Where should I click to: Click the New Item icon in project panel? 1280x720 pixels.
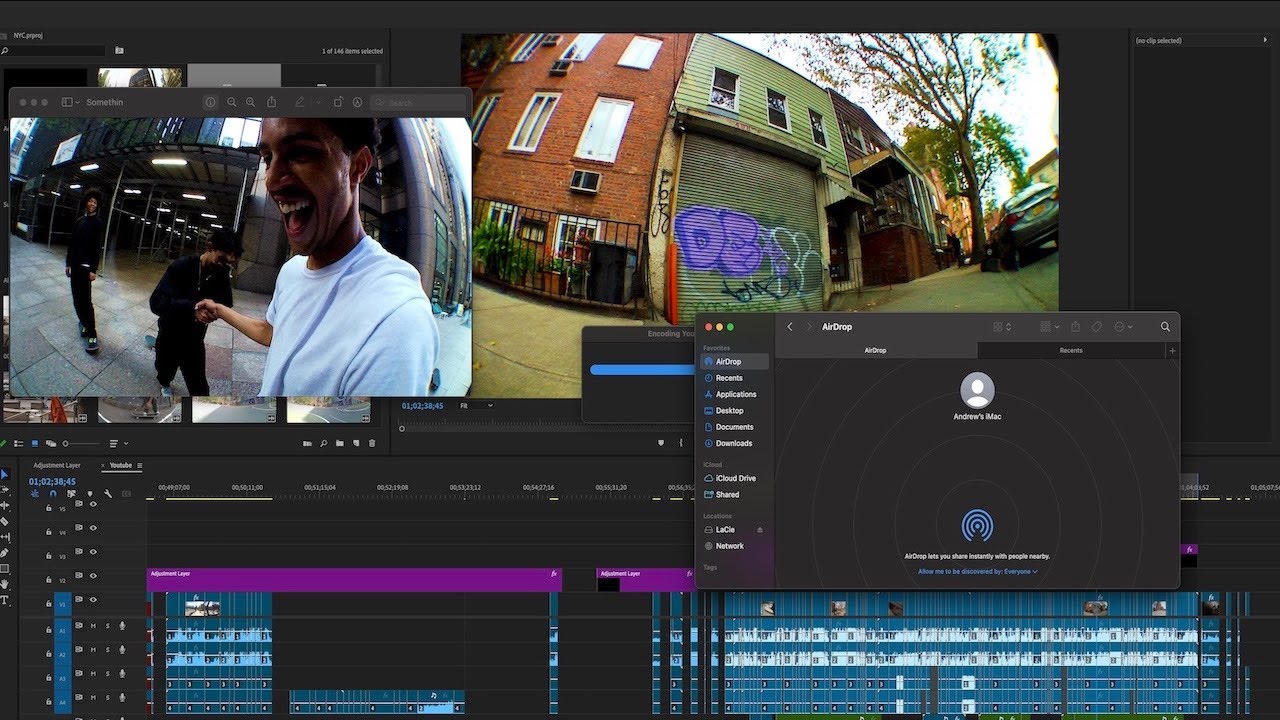[356, 443]
